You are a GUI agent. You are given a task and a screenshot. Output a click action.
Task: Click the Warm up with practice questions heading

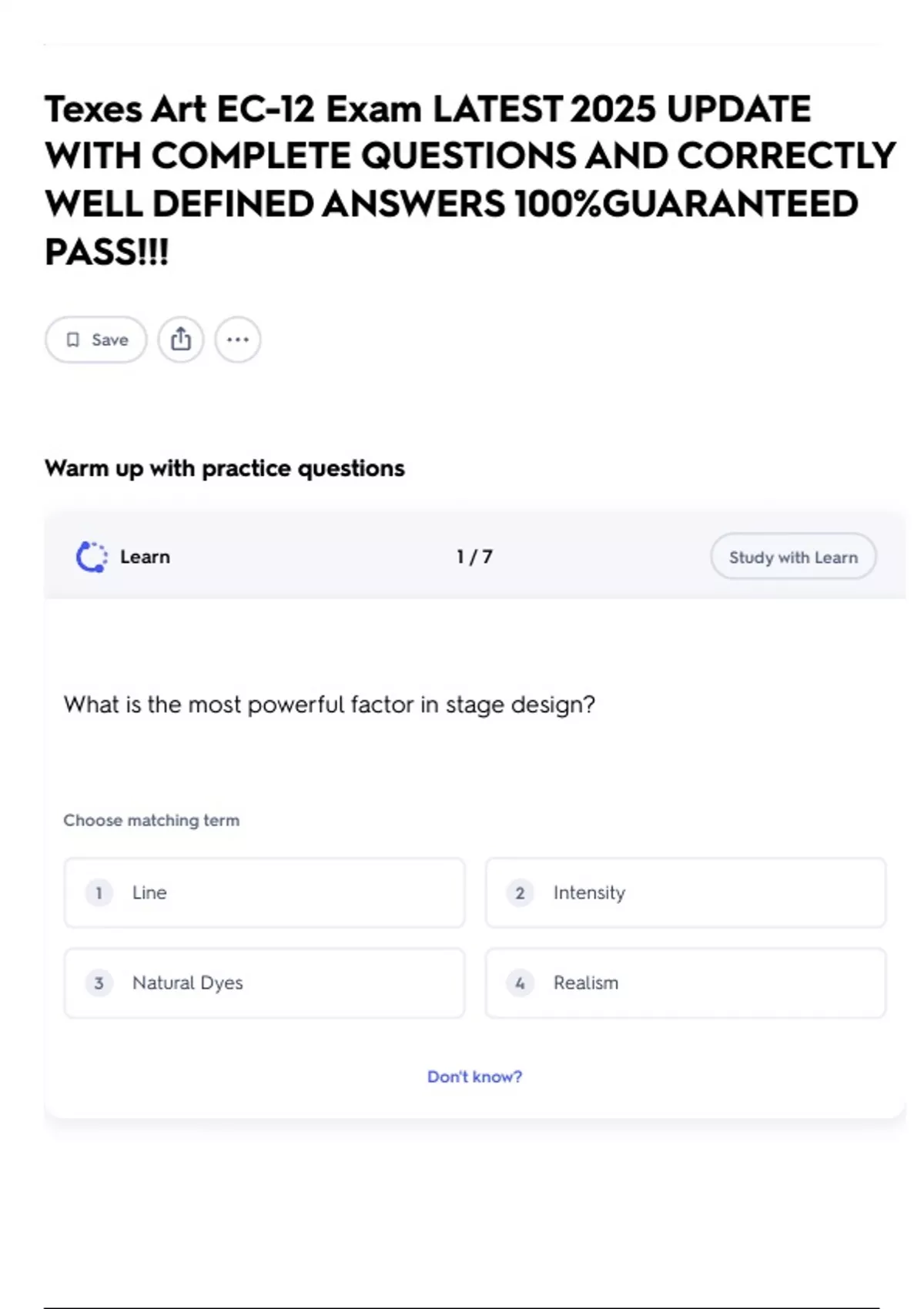click(225, 468)
